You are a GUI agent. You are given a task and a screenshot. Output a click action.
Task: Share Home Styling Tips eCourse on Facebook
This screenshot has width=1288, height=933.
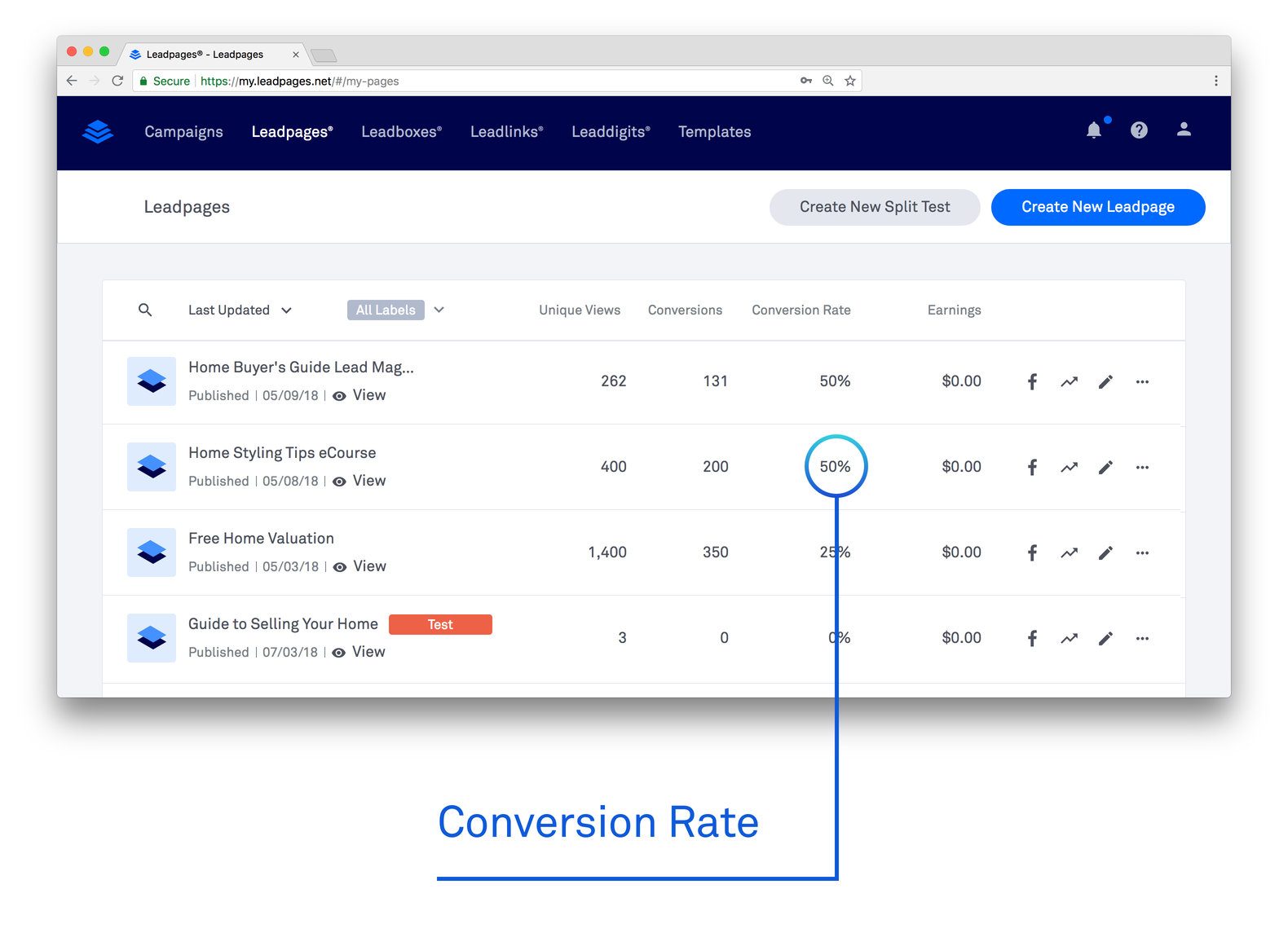click(1032, 467)
